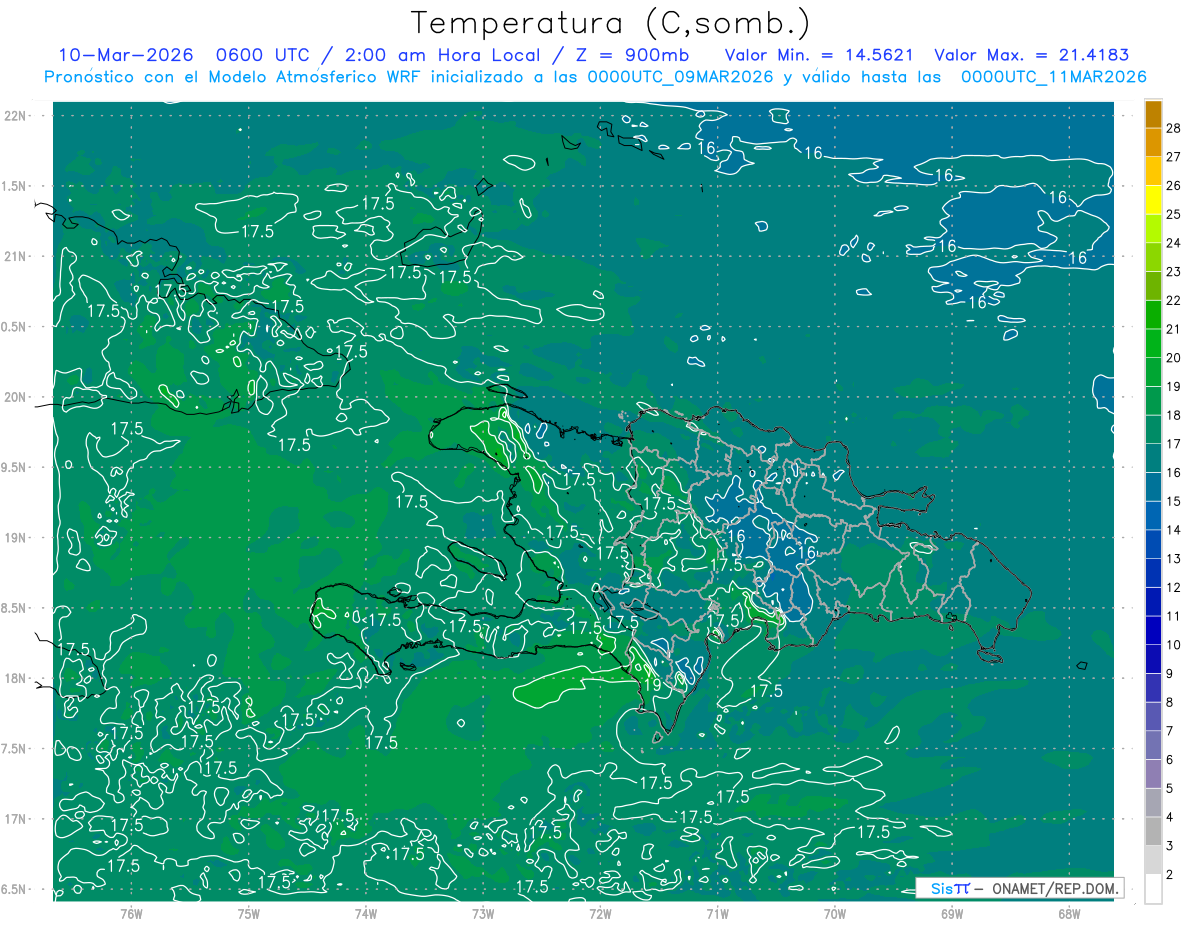Image resolution: width=1200 pixels, height=927 pixels.
Task: Click the 74W longitude axis label
Action: [365, 913]
